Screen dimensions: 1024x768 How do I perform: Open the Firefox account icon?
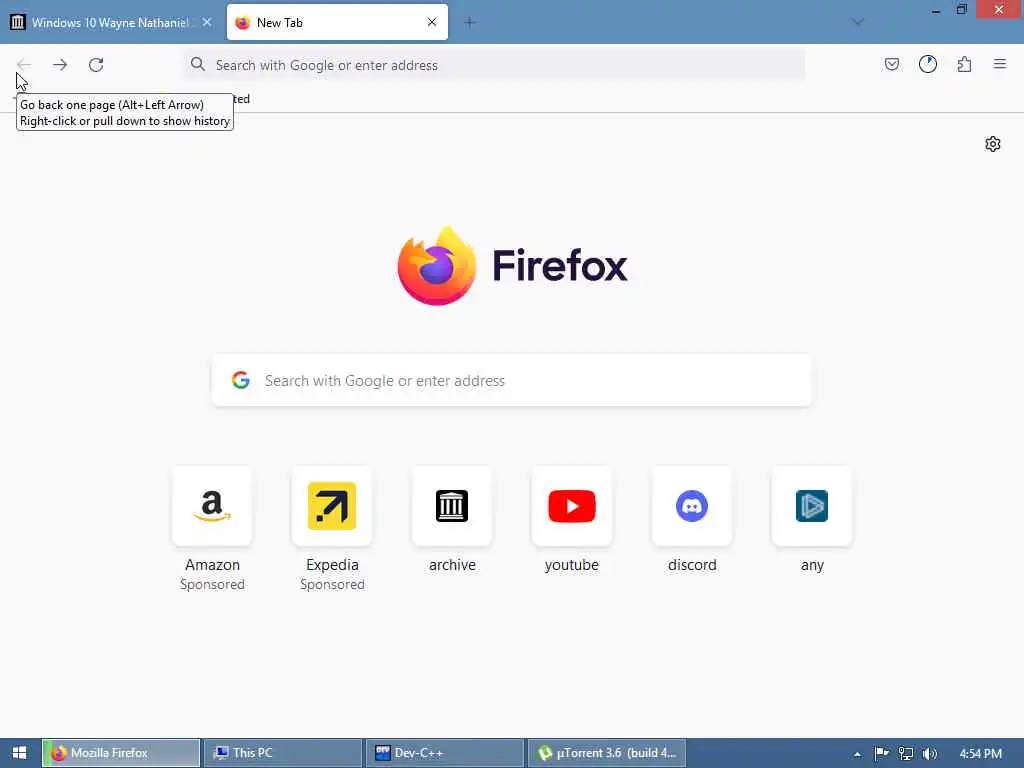point(928,64)
